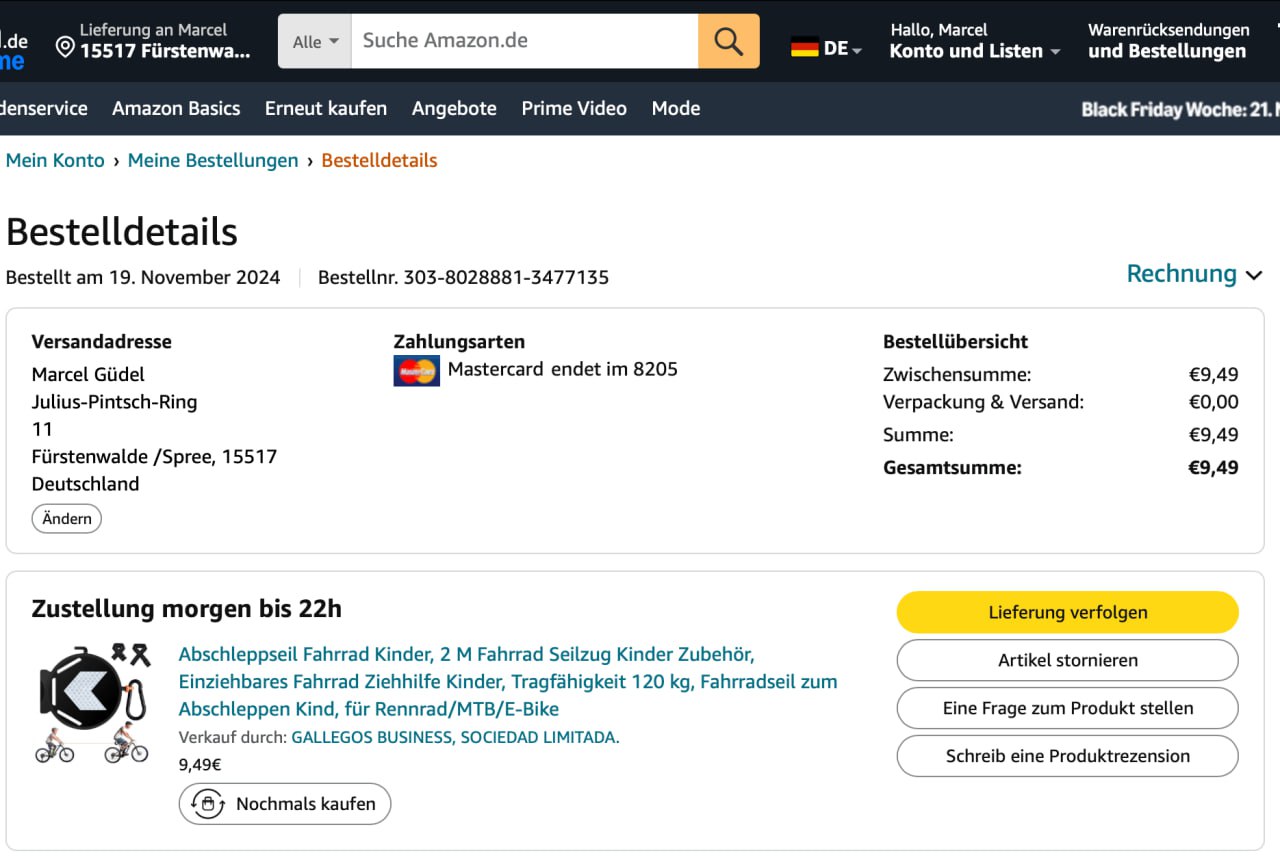1280x862 pixels.
Task: Click the Artikel stornieren button
Action: 1067,660
